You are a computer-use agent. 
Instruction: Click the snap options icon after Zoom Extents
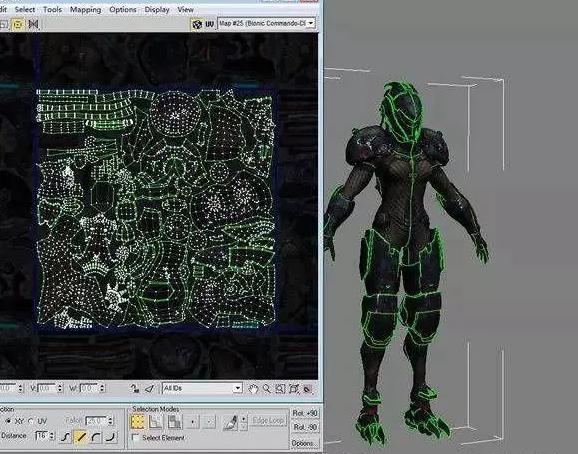307,388
